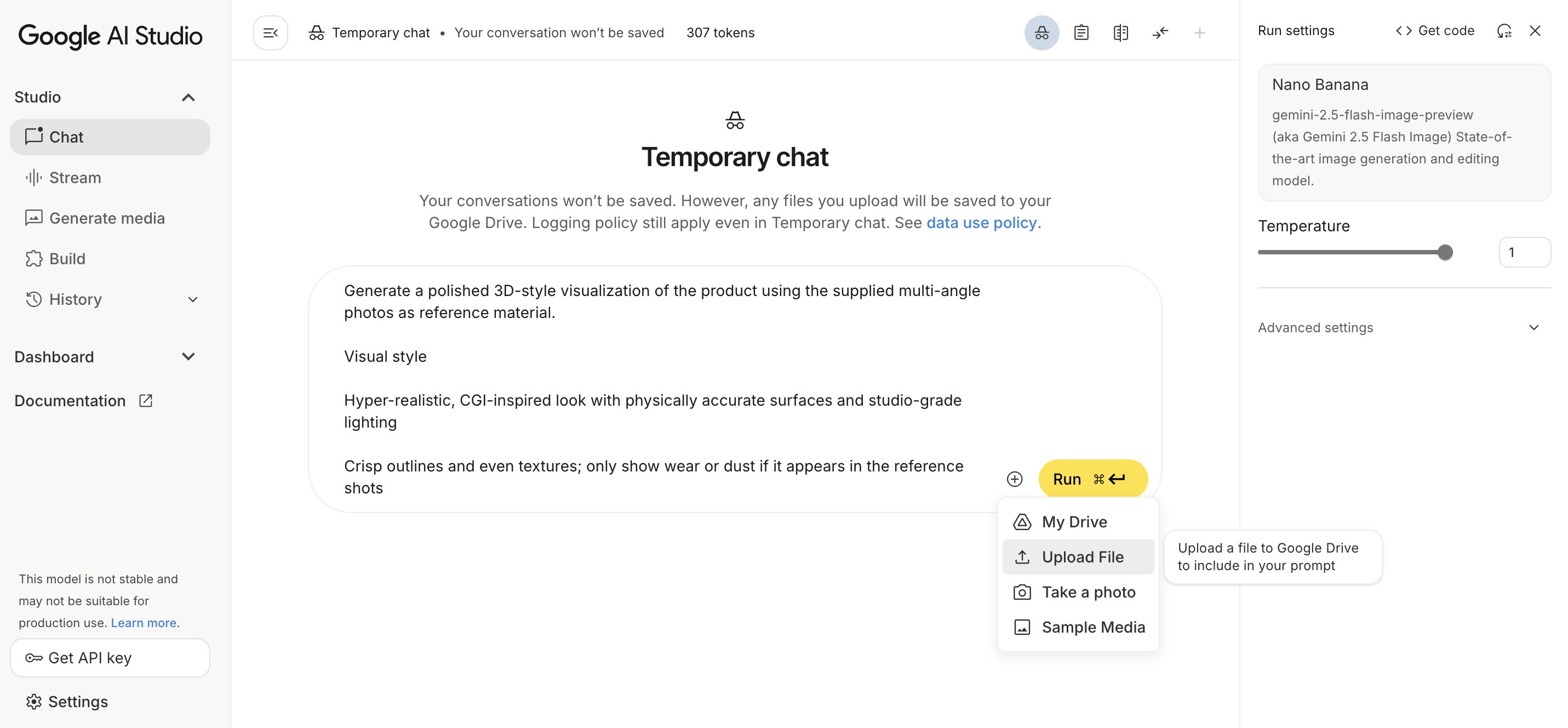Image resolution: width=1568 pixels, height=728 pixels.
Task: Click the Documentation external-link arrow icon
Action: click(146, 401)
